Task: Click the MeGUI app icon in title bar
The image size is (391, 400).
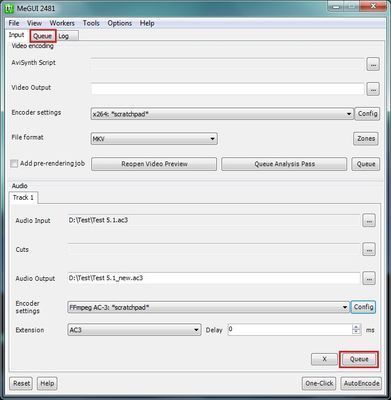Action: tap(9, 8)
